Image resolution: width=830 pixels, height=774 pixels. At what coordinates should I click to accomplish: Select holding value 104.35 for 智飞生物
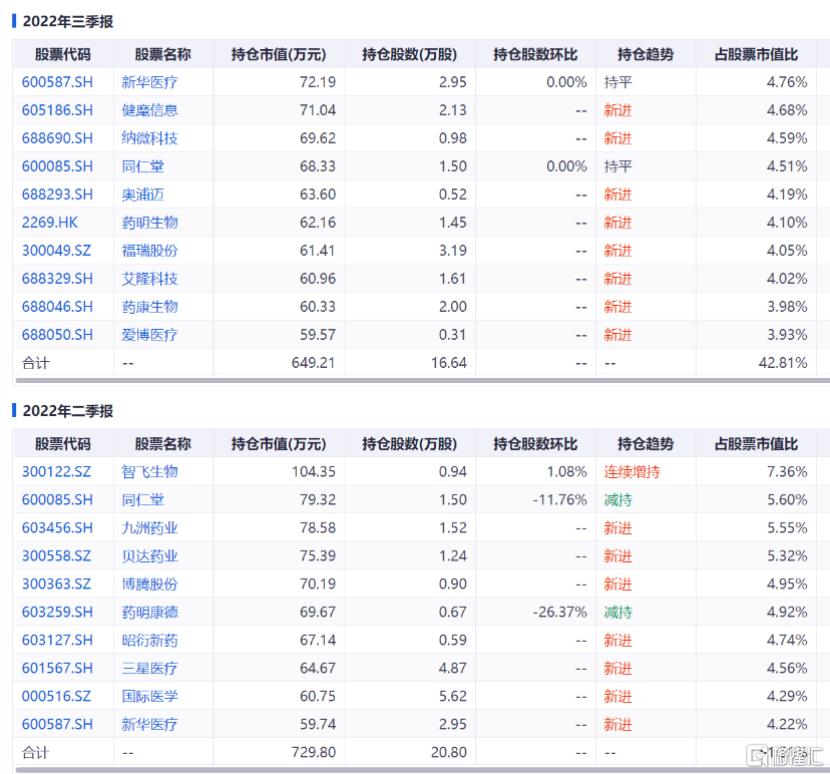pos(313,472)
